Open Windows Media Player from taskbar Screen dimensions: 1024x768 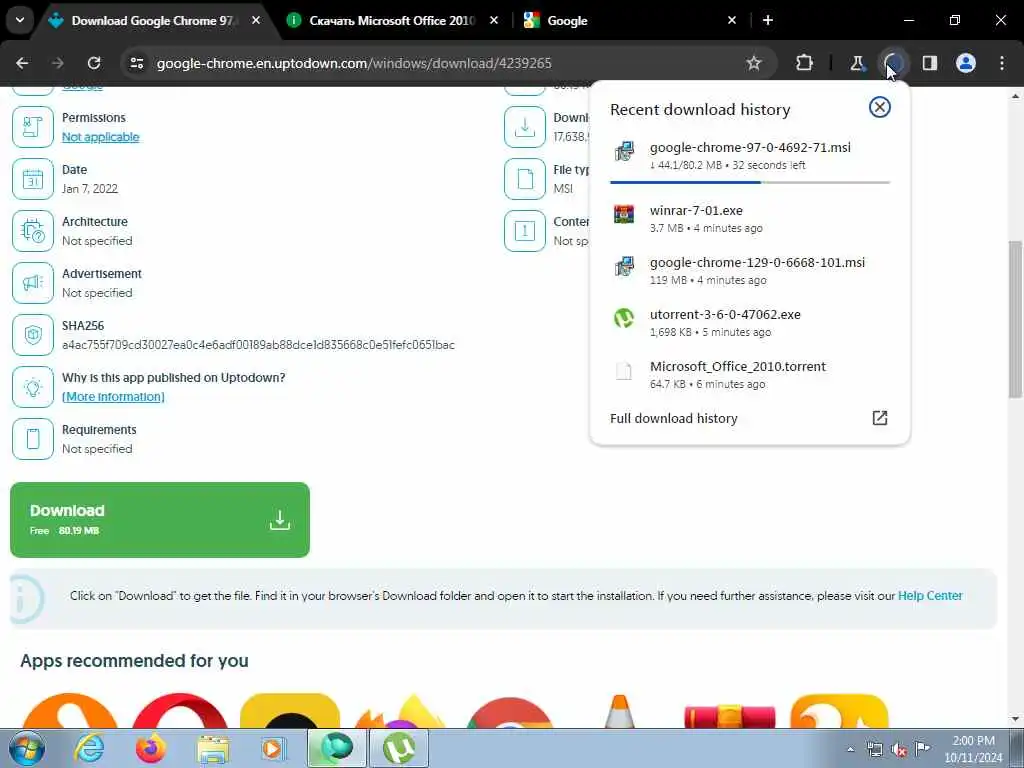click(x=274, y=748)
